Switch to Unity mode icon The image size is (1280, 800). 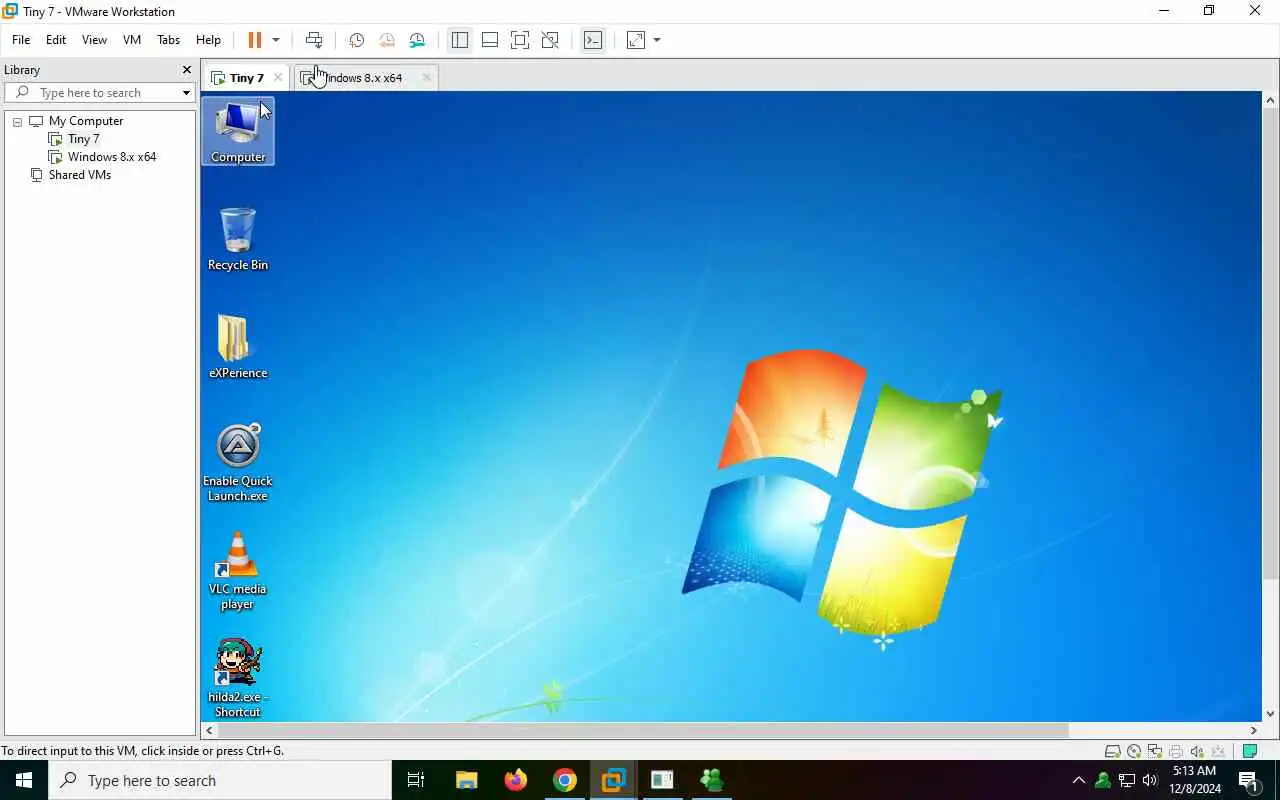coord(550,40)
